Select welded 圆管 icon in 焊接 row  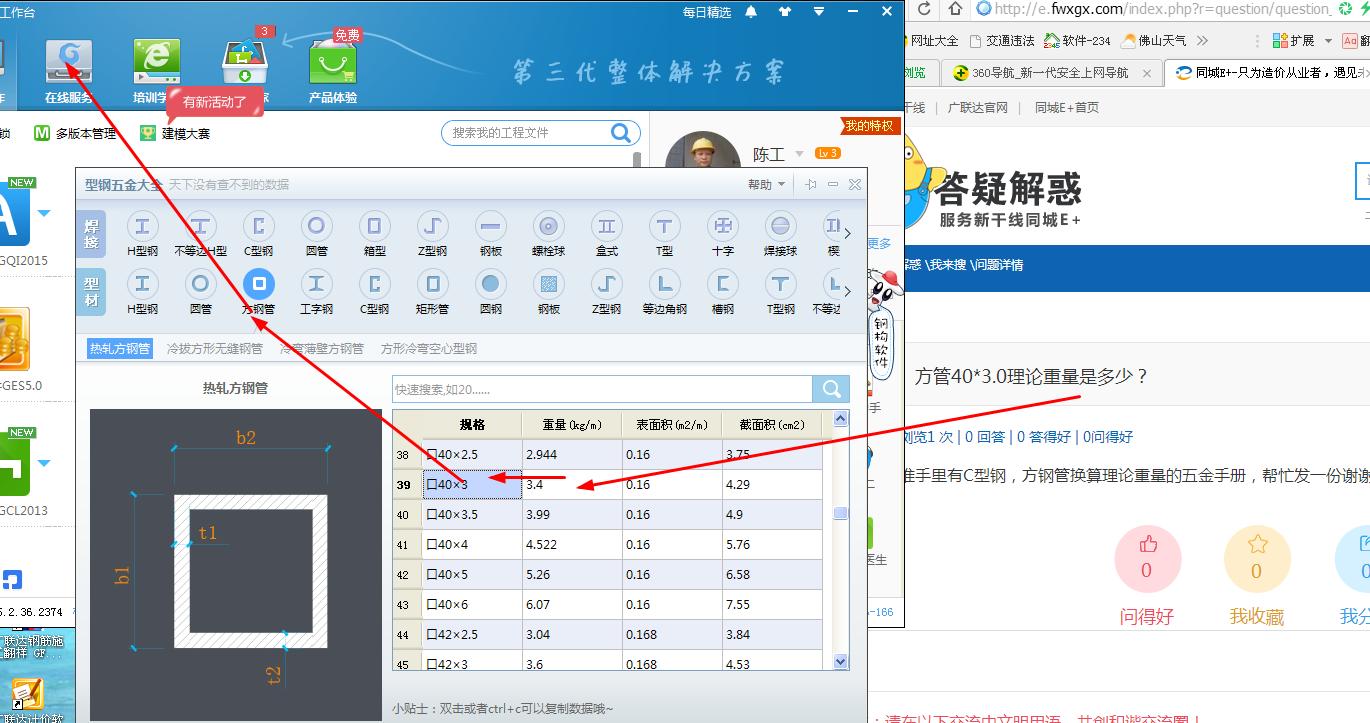pyautogui.click(x=317, y=226)
